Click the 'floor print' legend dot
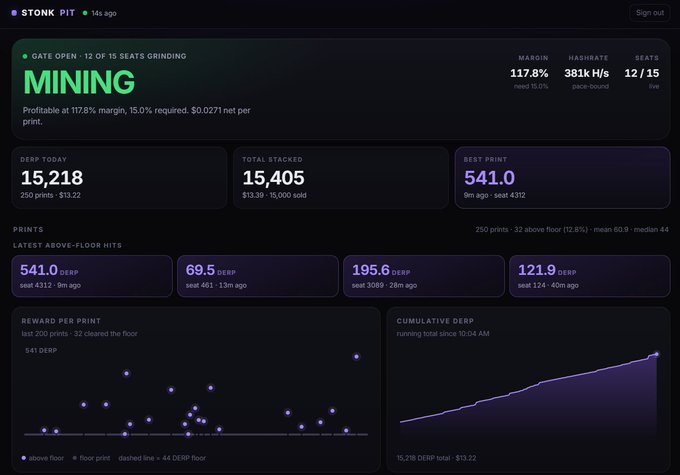This screenshot has height=475, width=680. (x=75, y=458)
